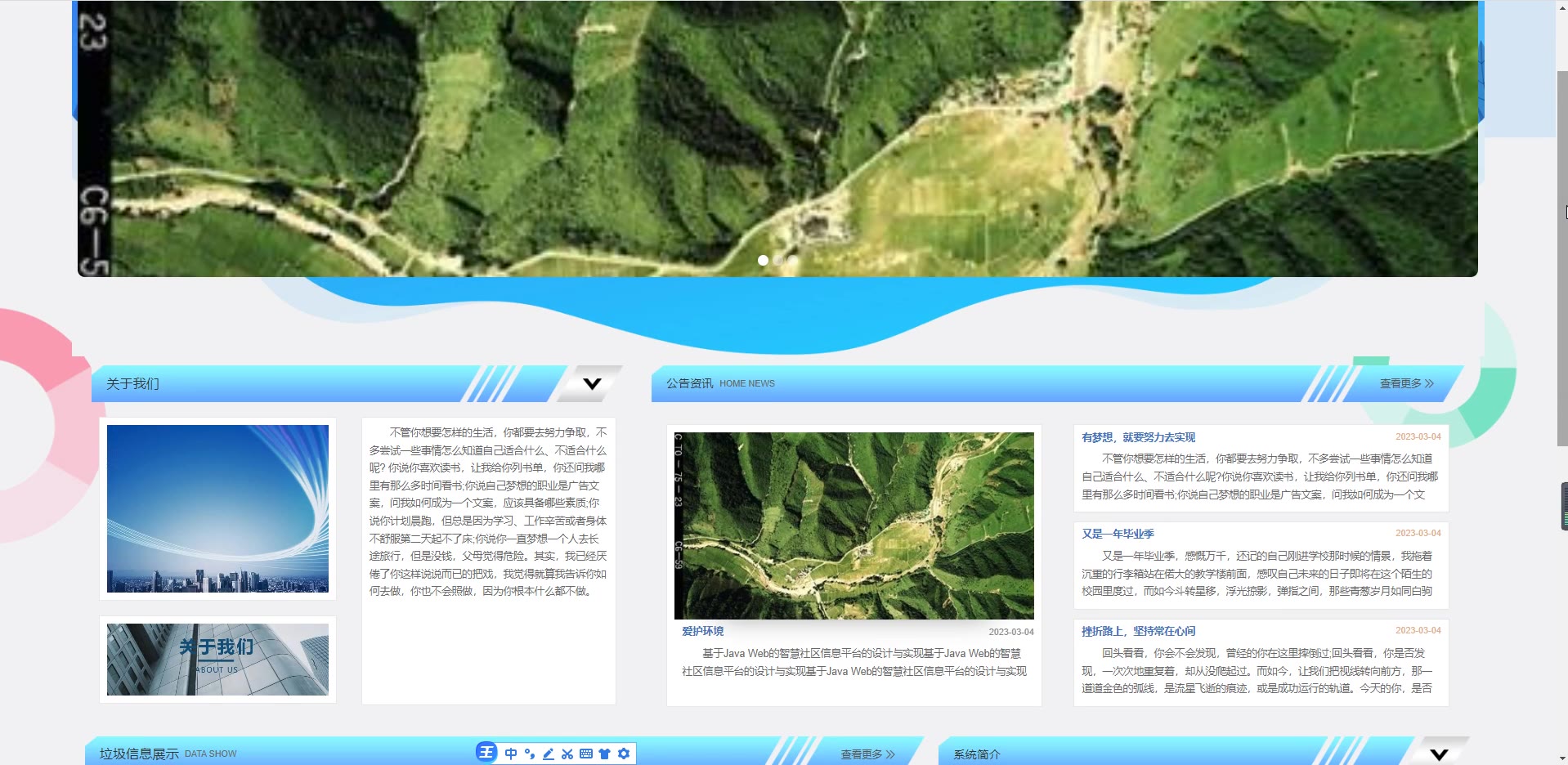Click the 爱护环境 summary about Java Web平台
The image size is (1568, 765).
(x=853, y=662)
